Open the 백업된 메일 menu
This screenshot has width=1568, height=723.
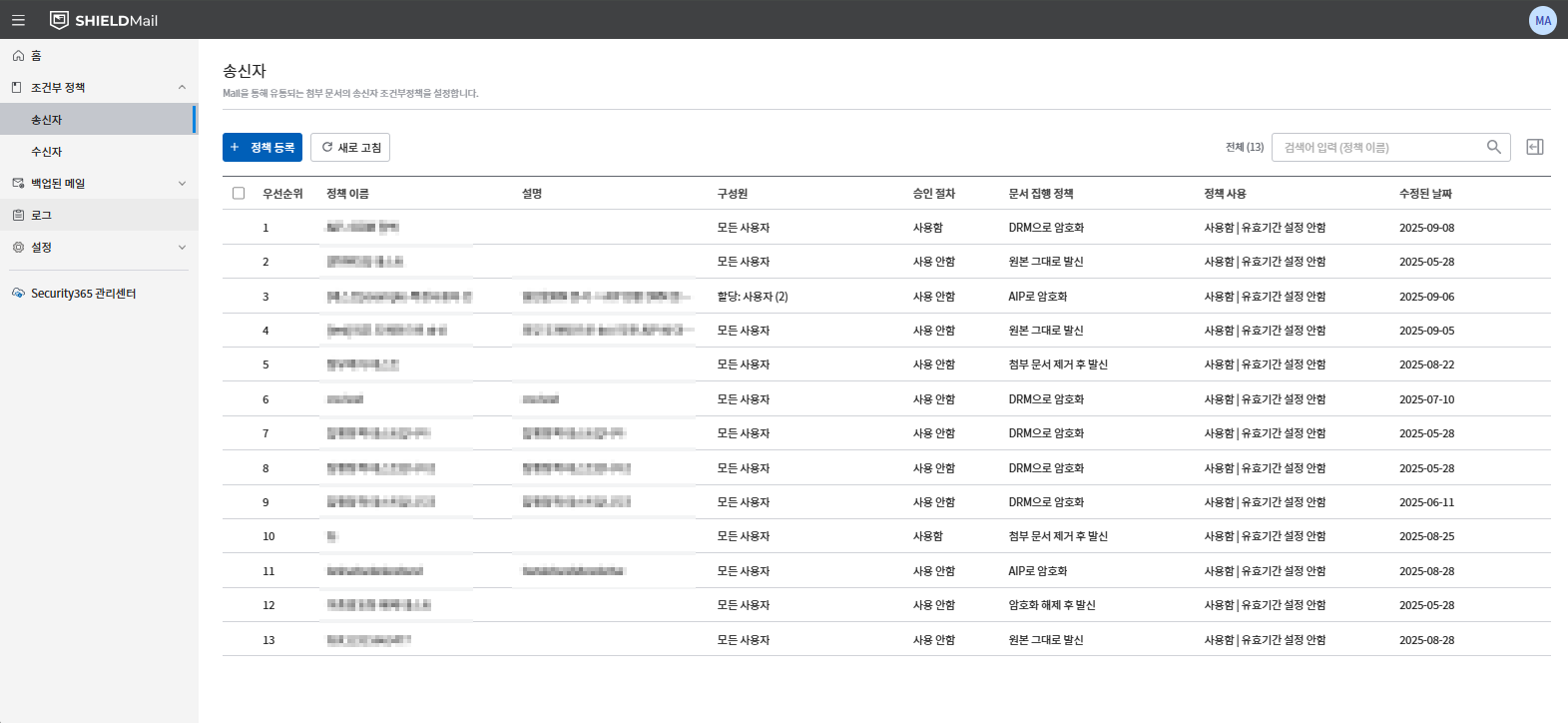(x=99, y=184)
